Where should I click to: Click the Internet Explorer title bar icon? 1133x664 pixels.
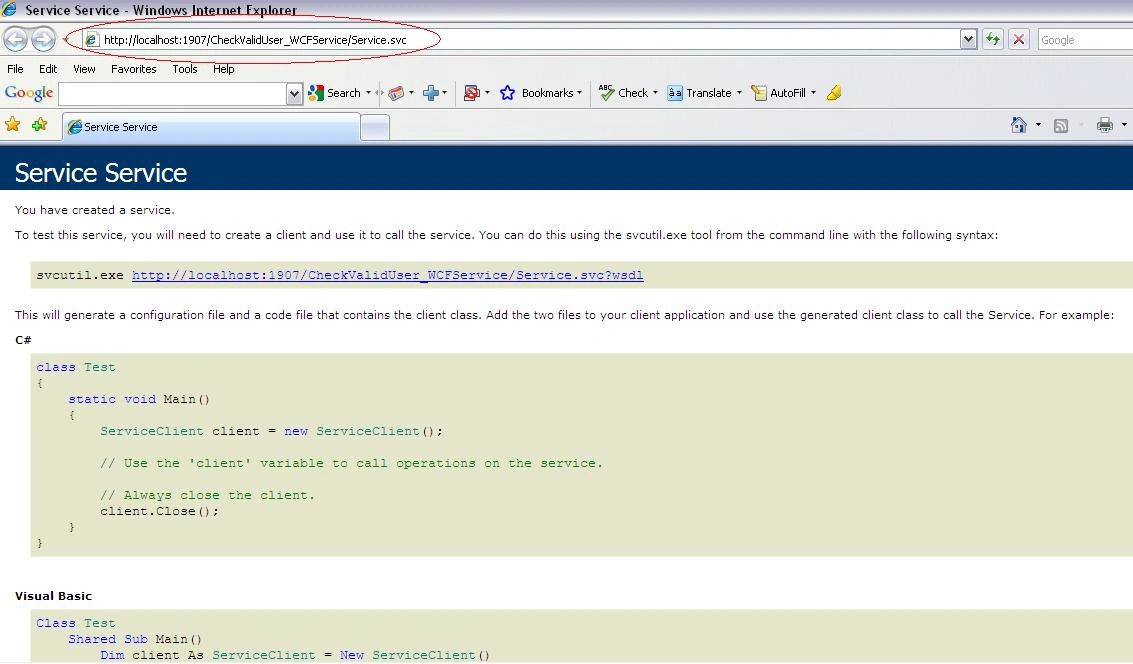pyautogui.click(x=9, y=9)
